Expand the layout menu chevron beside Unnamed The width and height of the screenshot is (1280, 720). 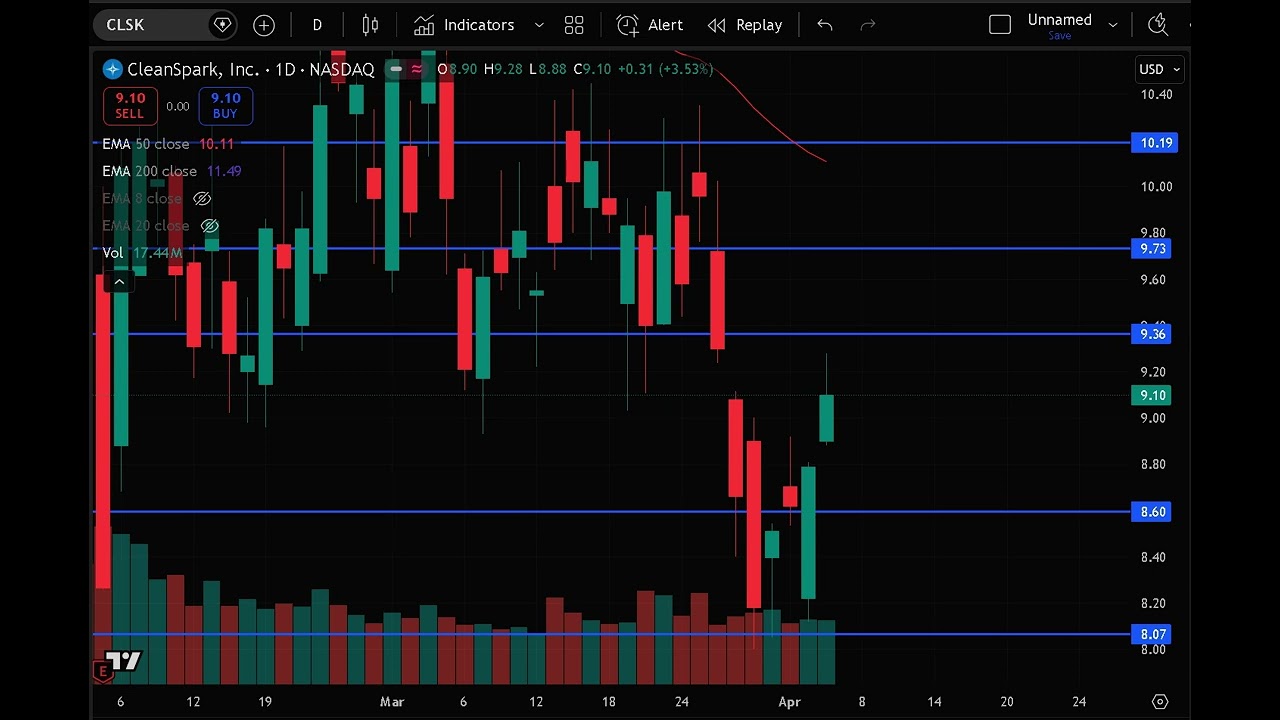coord(1112,25)
